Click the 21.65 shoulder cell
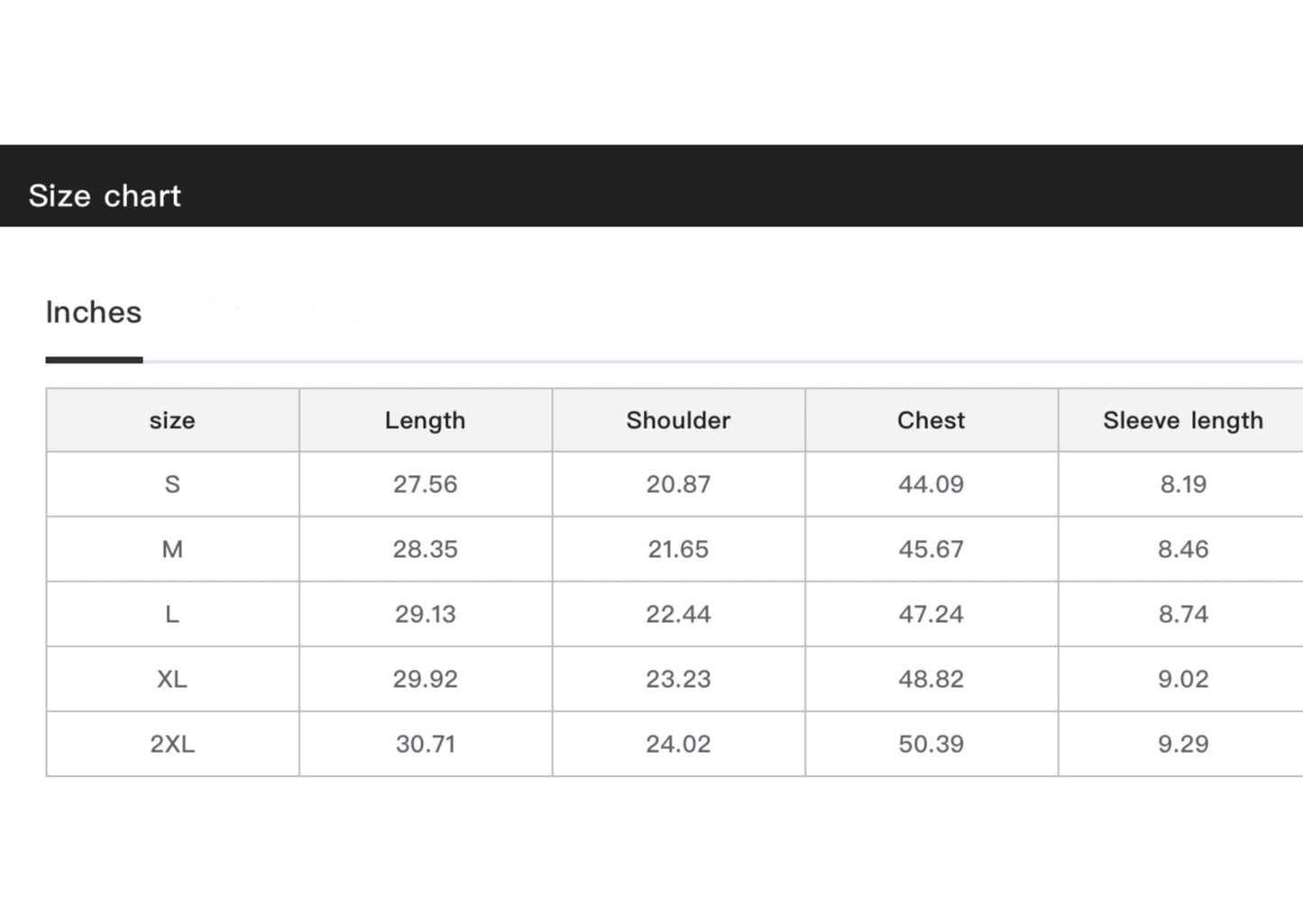1303x924 pixels. [x=678, y=549]
